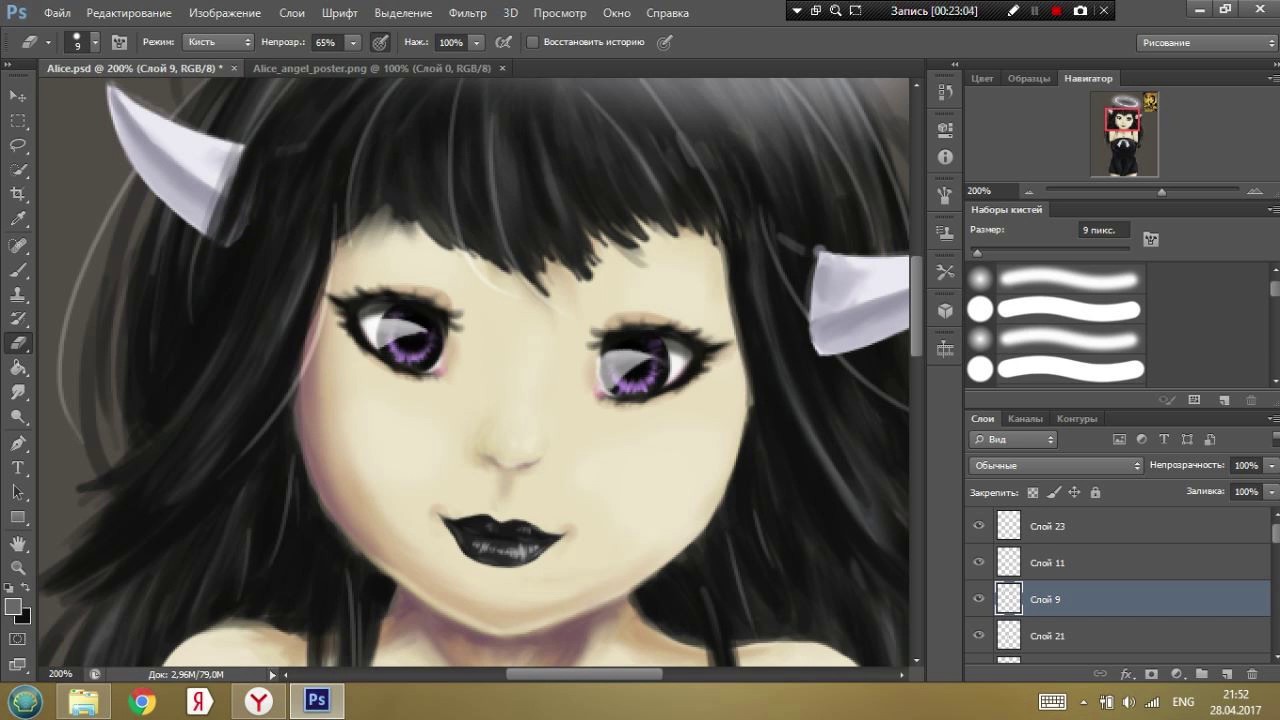Switch to Alice_angel_poster.png document tab
This screenshot has height=720, width=1280.
click(x=372, y=68)
